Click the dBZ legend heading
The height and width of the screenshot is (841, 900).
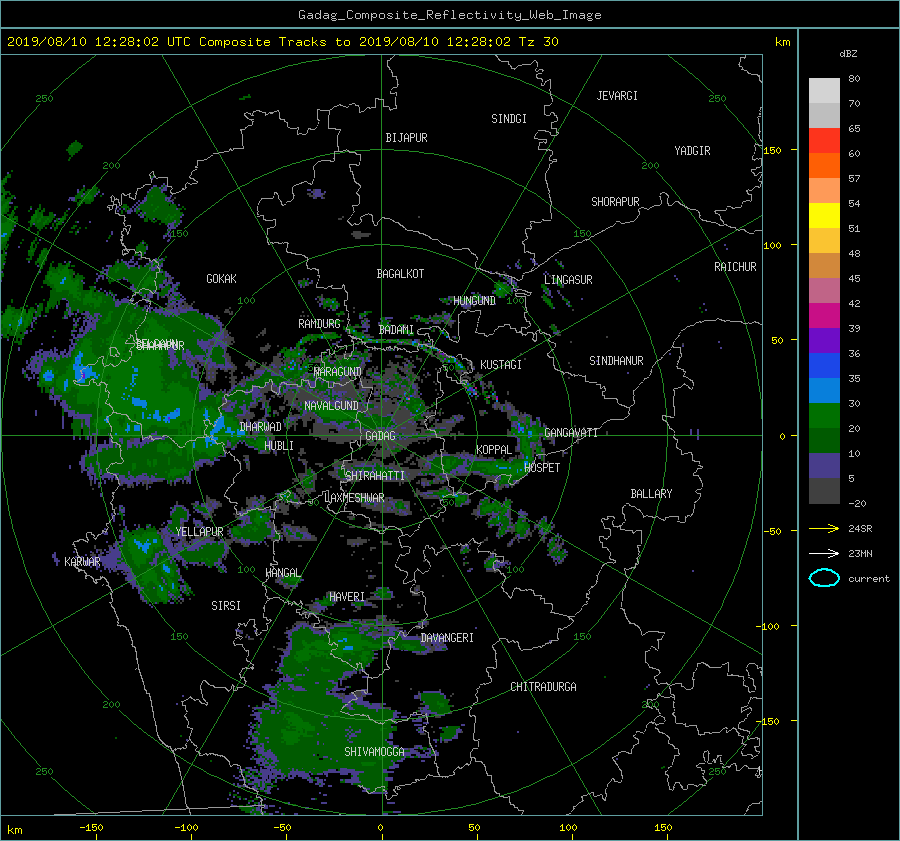pos(848,53)
